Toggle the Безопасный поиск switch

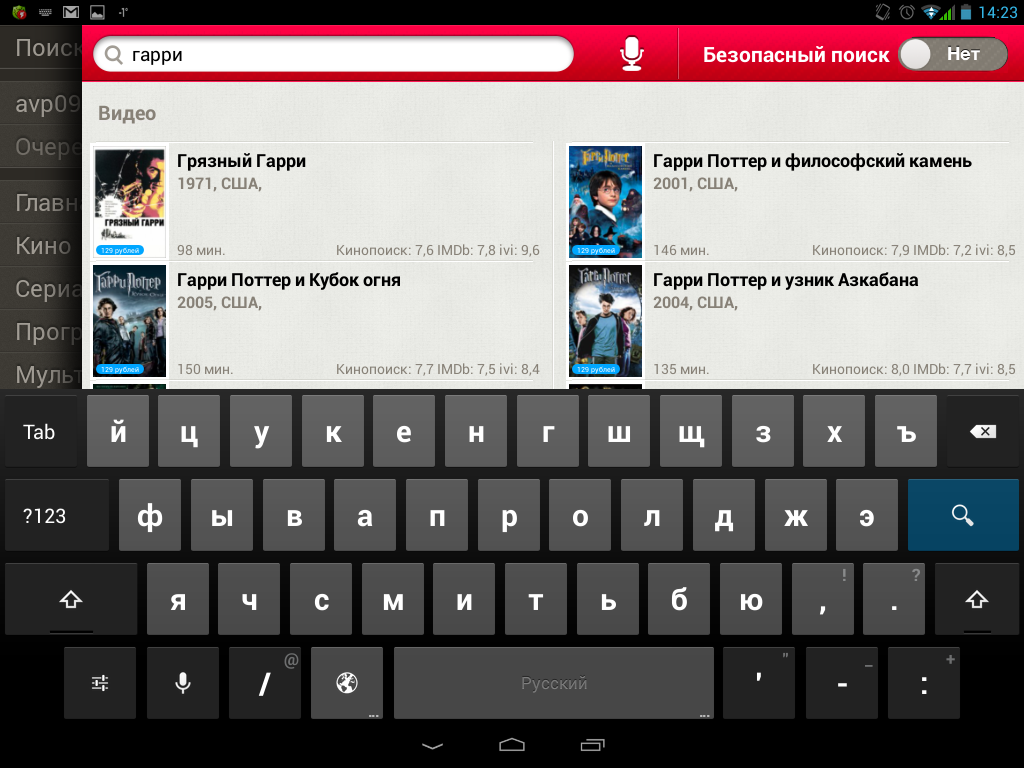[x=952, y=55]
